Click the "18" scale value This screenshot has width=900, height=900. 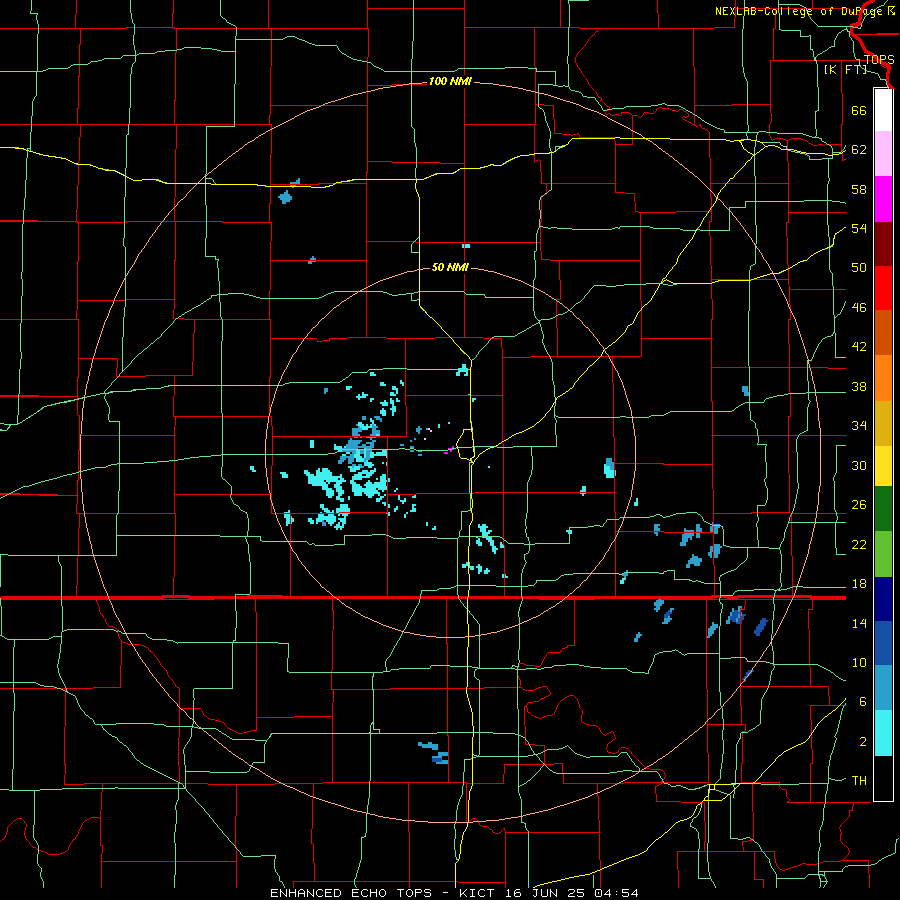click(859, 584)
